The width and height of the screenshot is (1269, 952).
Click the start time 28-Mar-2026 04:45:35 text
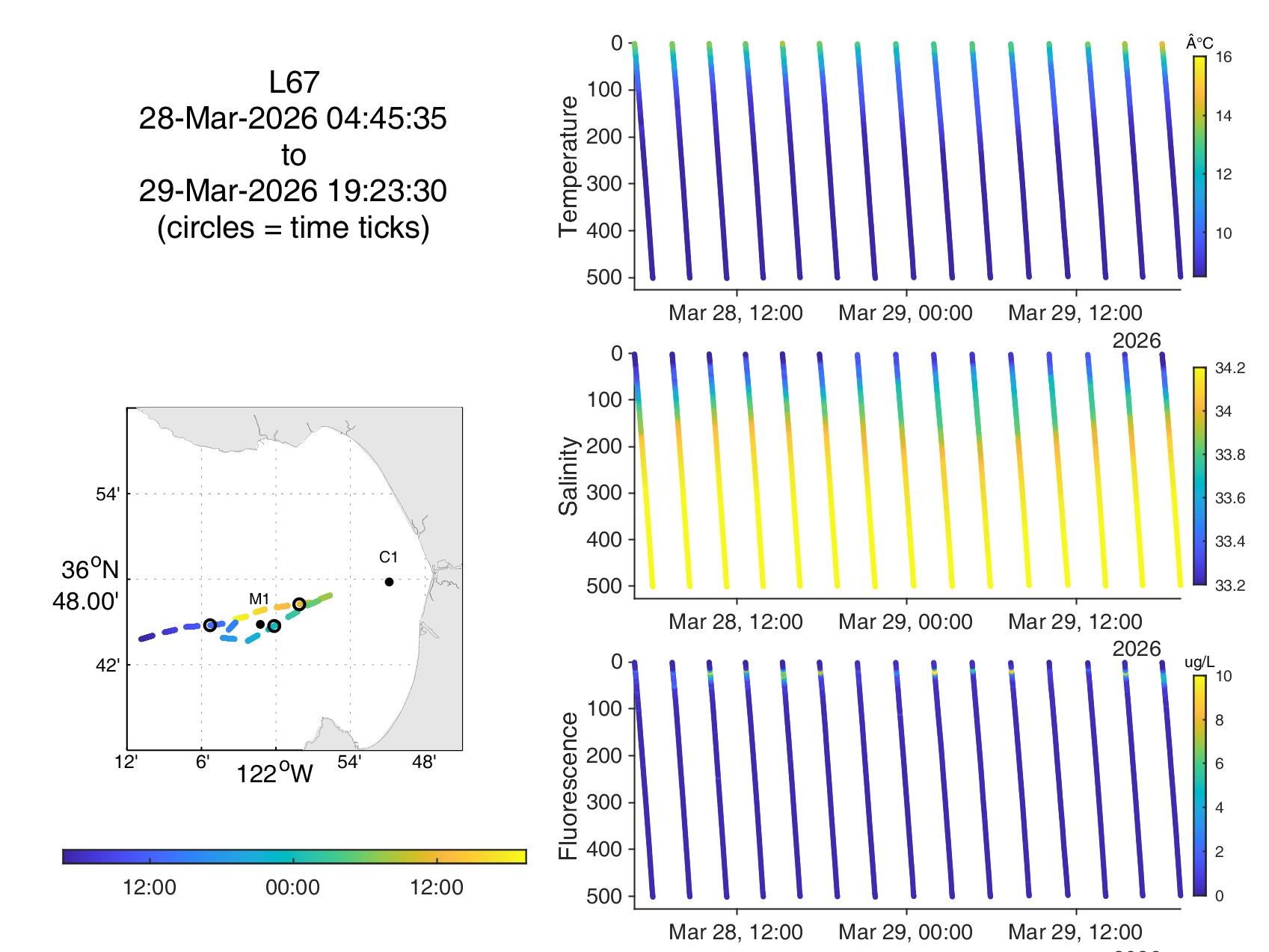(293, 119)
